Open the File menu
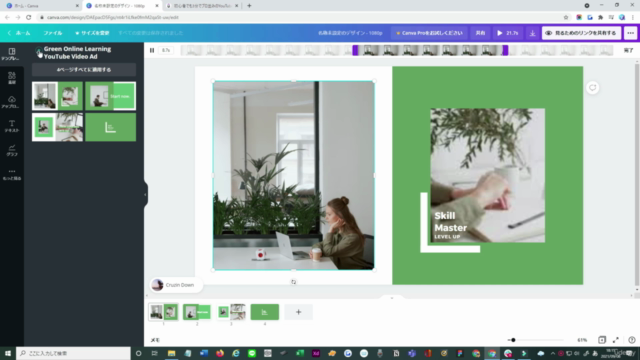Screen dimensions: 640x360 coord(53,33)
